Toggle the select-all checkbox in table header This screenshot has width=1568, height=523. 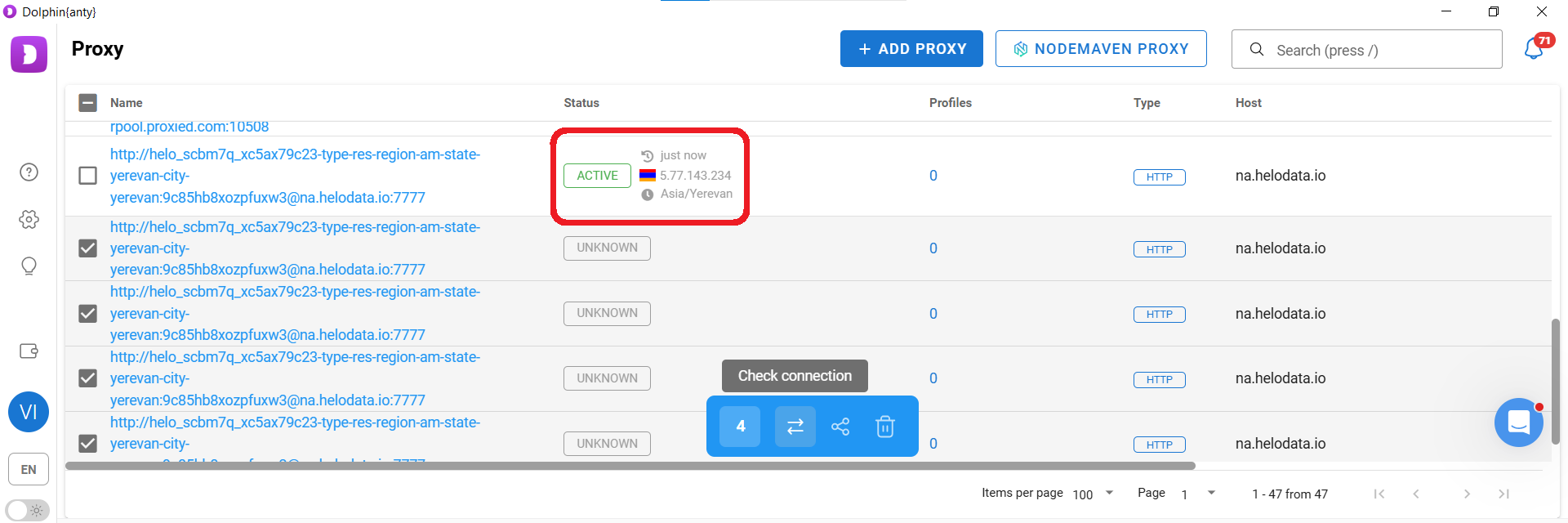point(87,103)
